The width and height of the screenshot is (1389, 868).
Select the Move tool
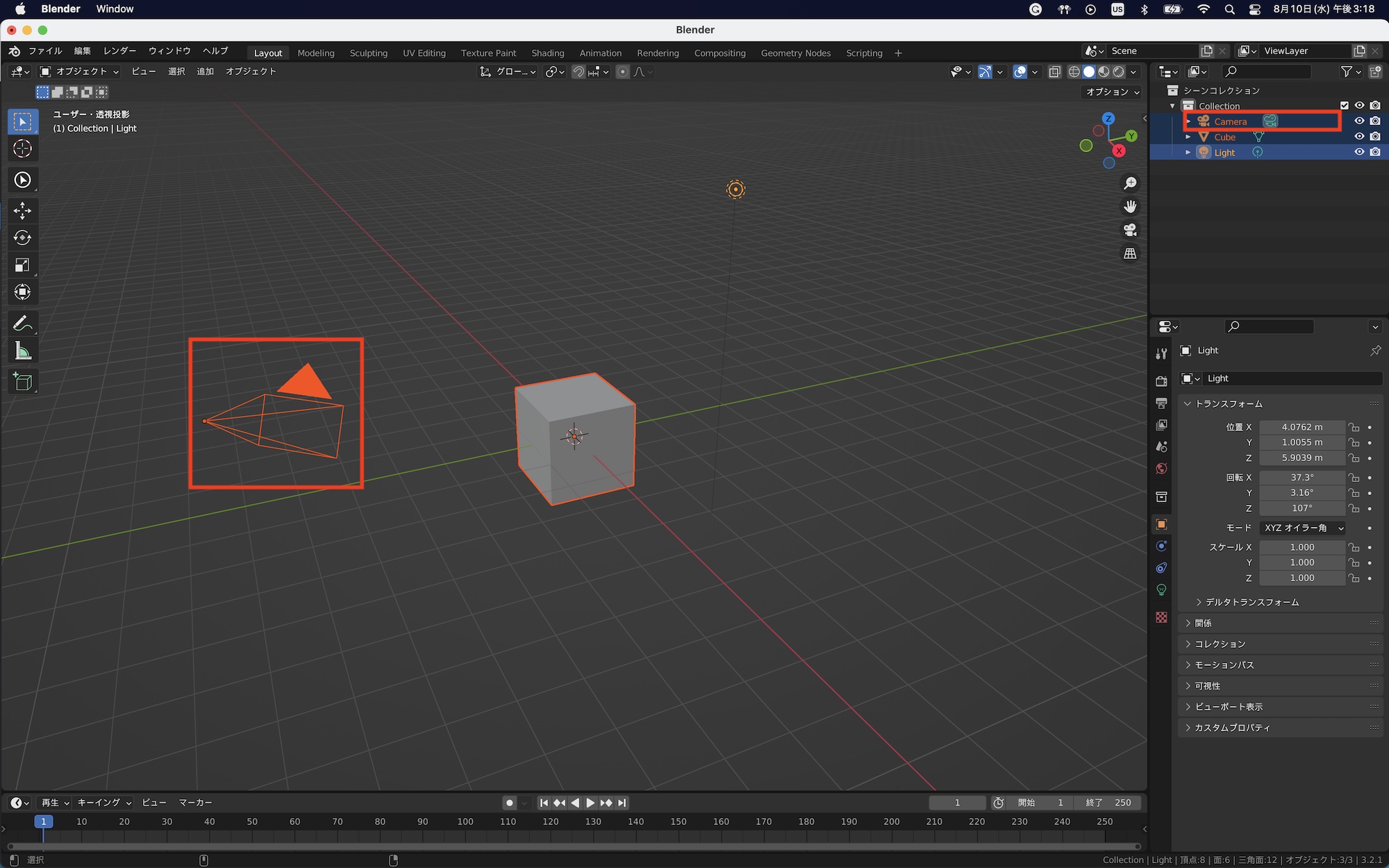pos(23,210)
